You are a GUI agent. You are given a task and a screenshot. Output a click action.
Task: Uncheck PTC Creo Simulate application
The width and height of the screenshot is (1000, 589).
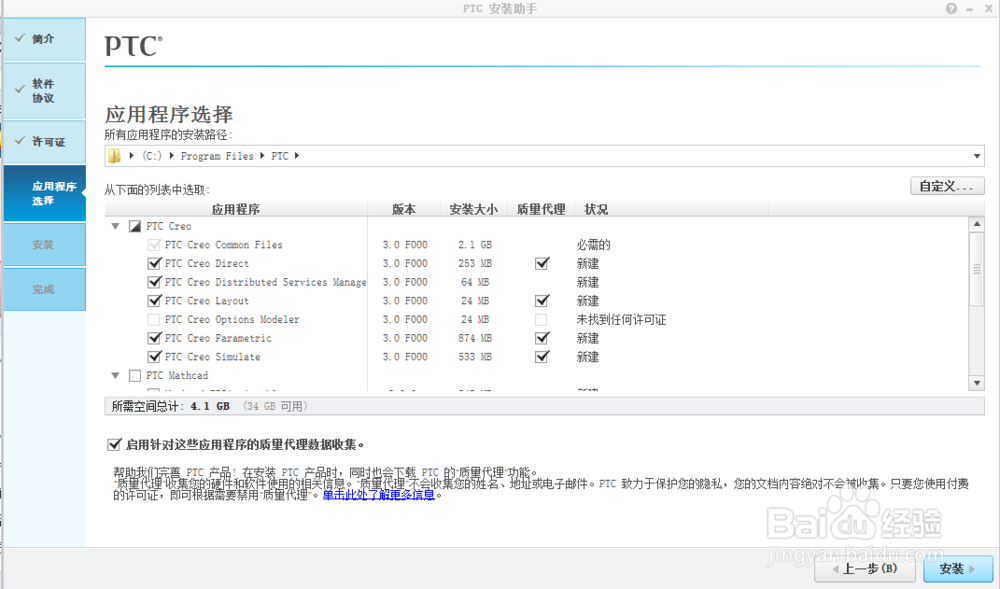[x=154, y=357]
